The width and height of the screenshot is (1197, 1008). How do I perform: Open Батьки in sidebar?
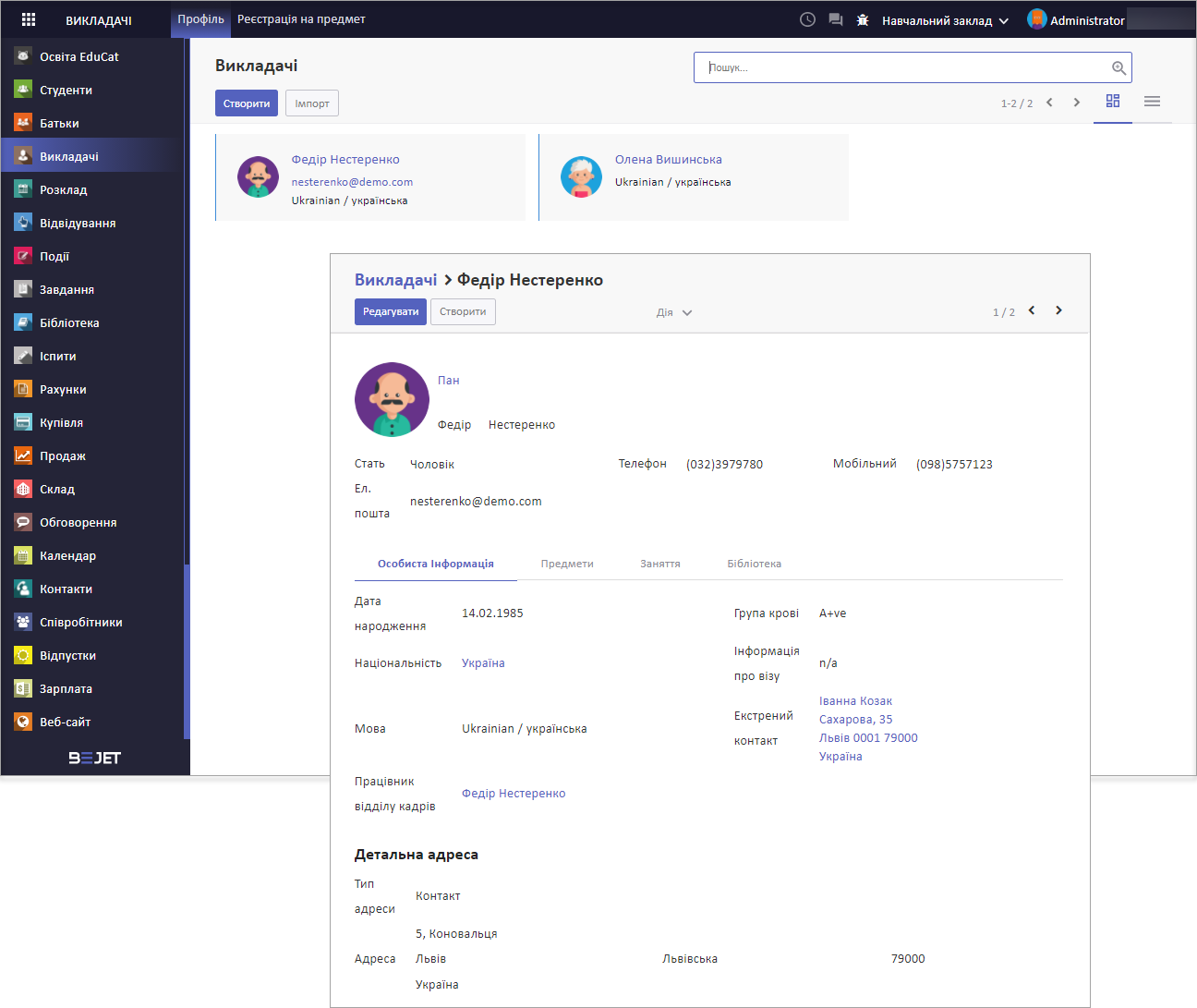92,123
